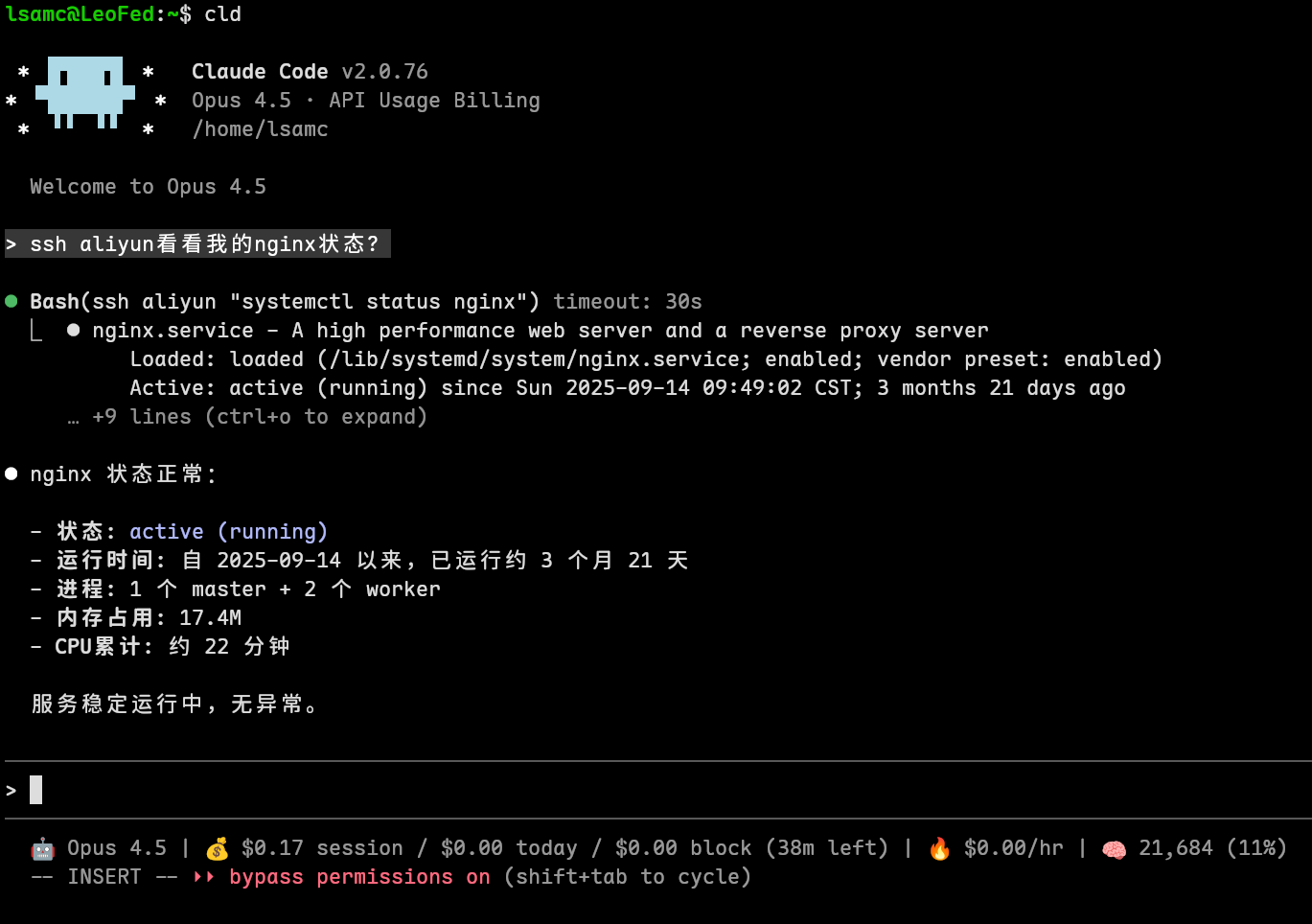Viewport: 1312px width, 924px height.
Task: Click the INSERT mode indicator
Action: tap(104, 877)
